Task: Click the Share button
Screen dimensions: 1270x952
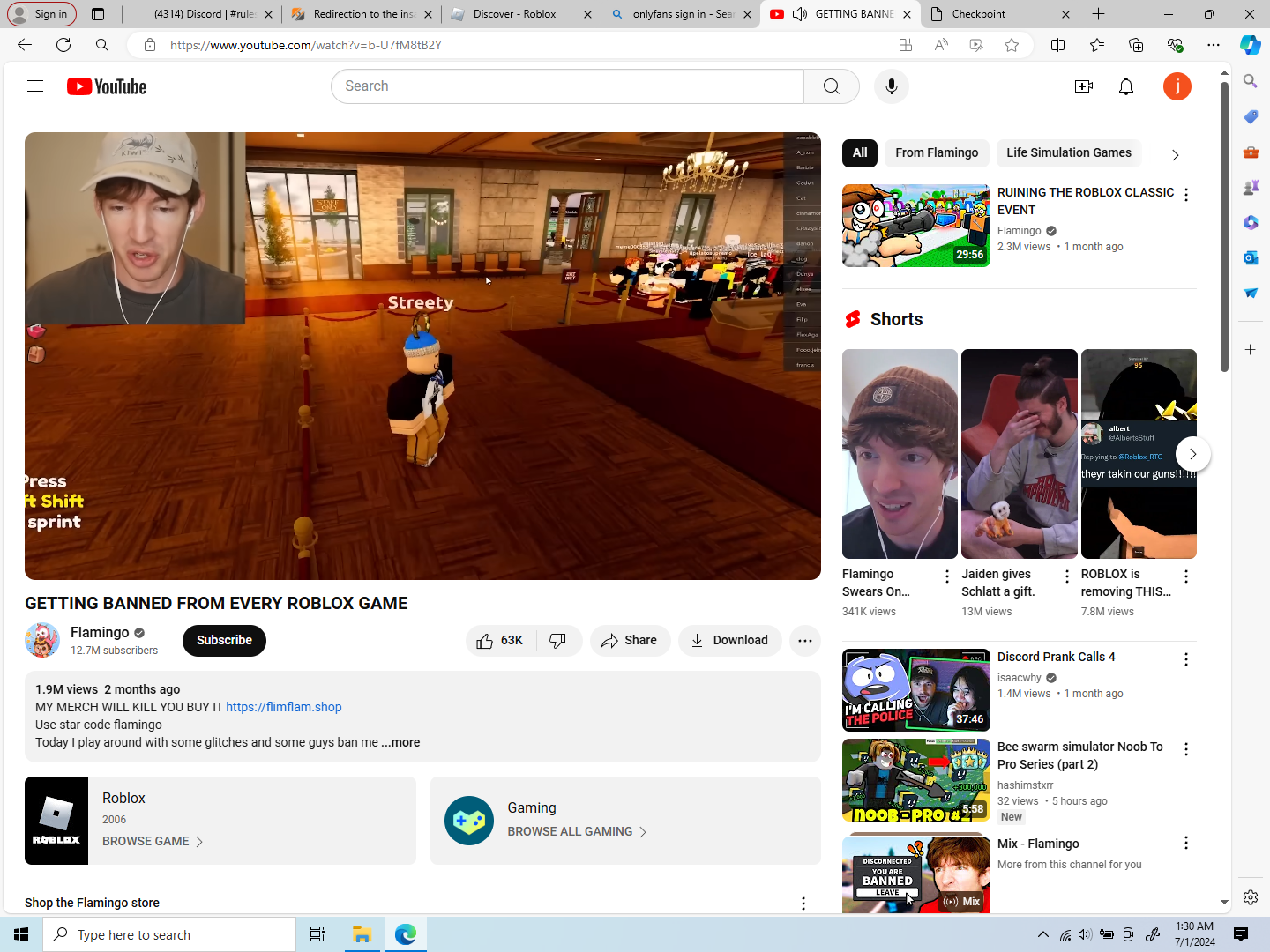Action: pos(630,641)
